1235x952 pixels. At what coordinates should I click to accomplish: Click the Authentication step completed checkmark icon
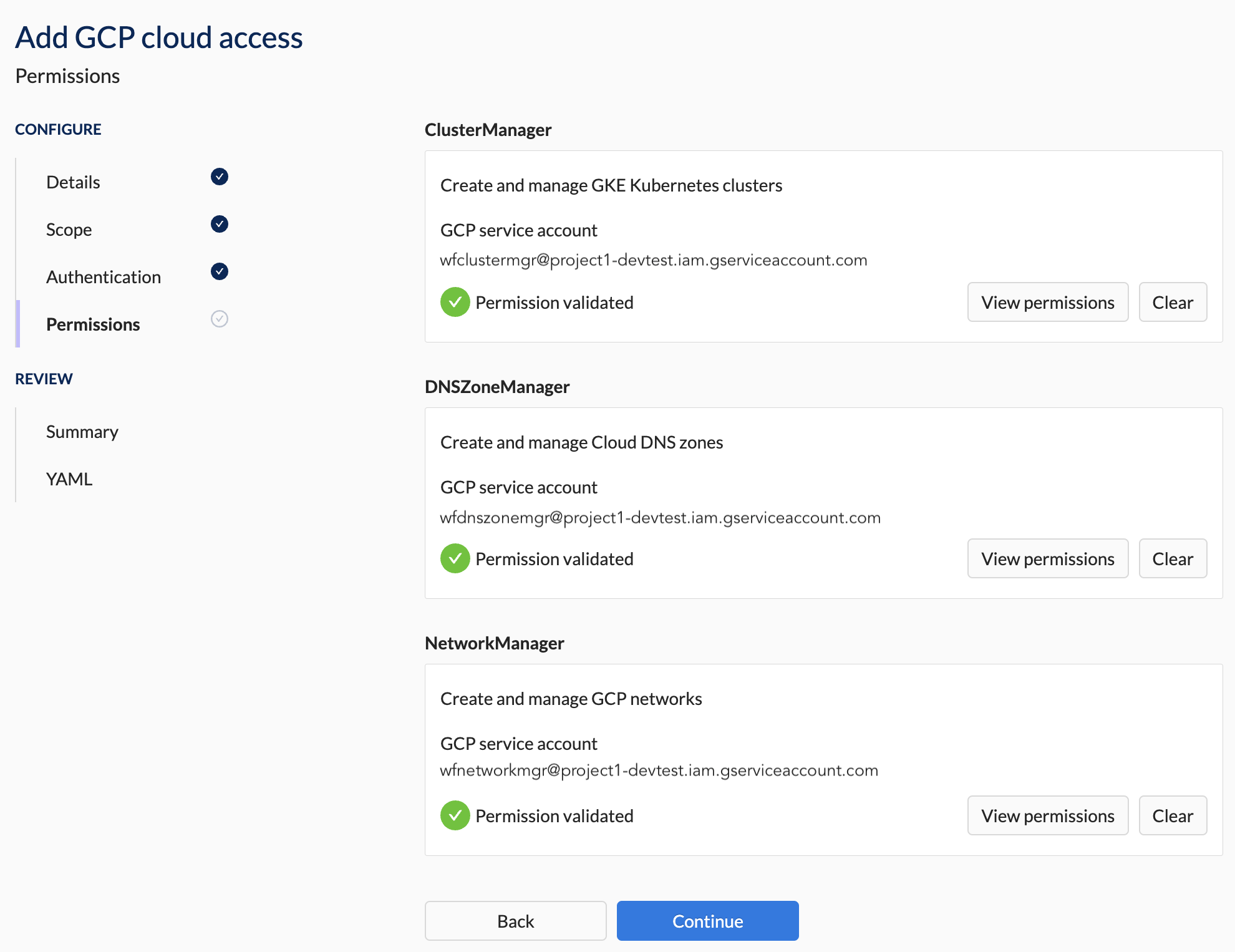click(x=220, y=271)
